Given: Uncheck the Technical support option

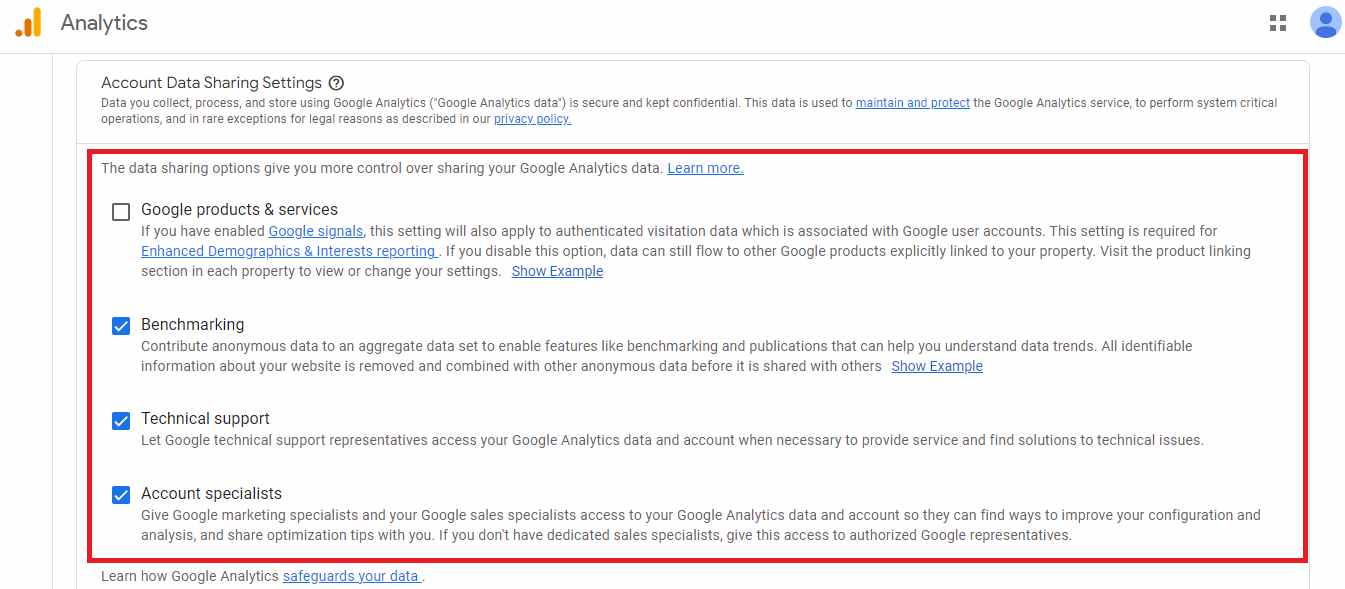Looking at the screenshot, I should [x=121, y=420].
